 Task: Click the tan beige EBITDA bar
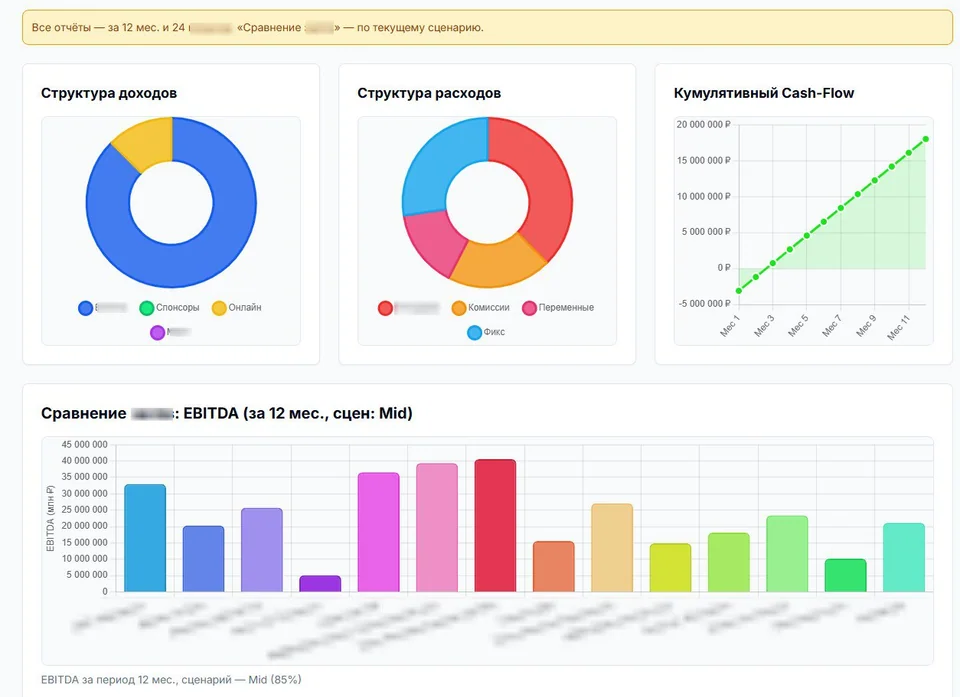[612, 548]
